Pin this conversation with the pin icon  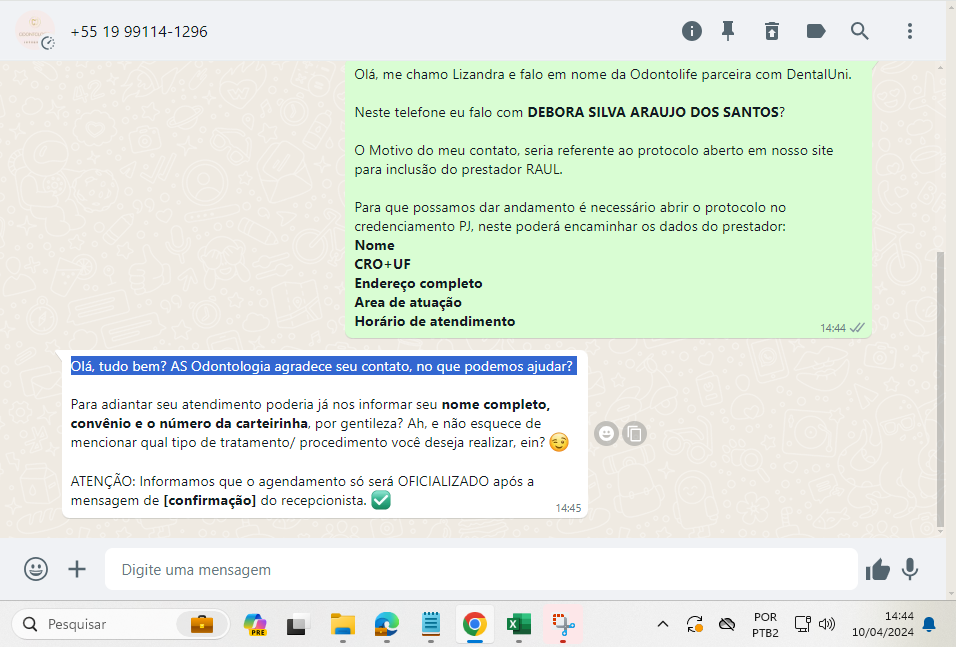coord(728,31)
